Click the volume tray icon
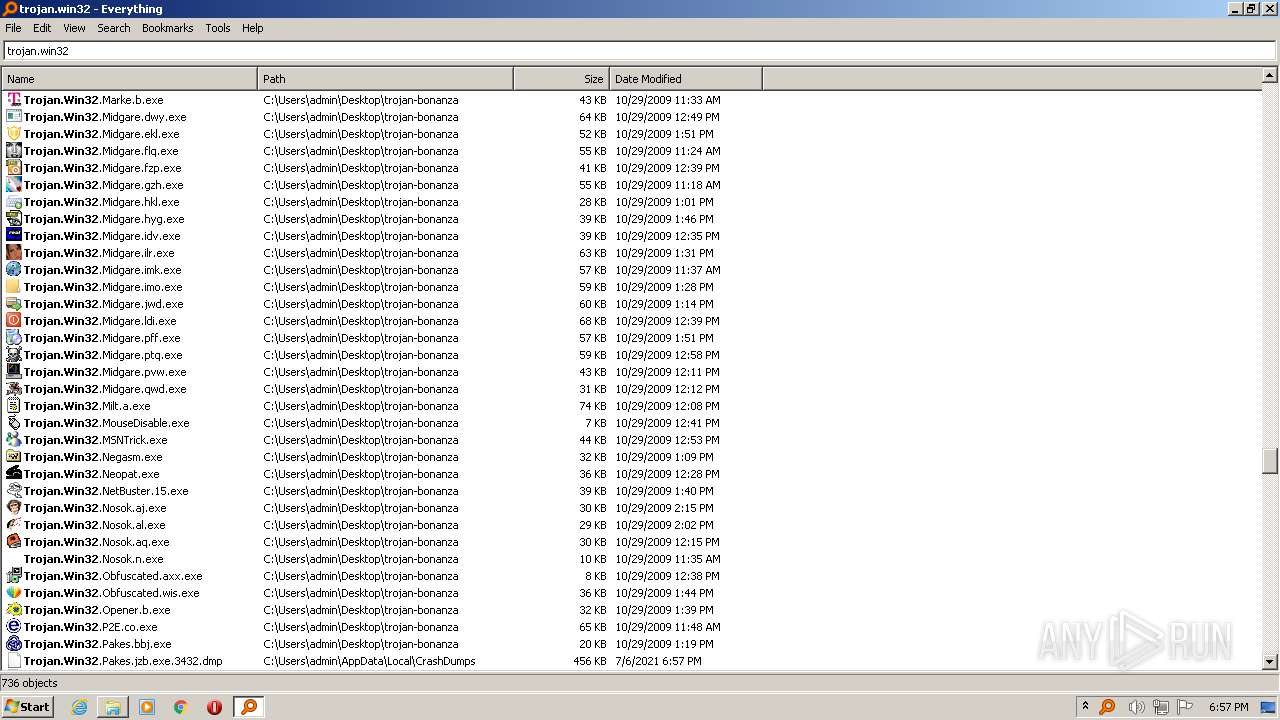 click(x=1136, y=707)
